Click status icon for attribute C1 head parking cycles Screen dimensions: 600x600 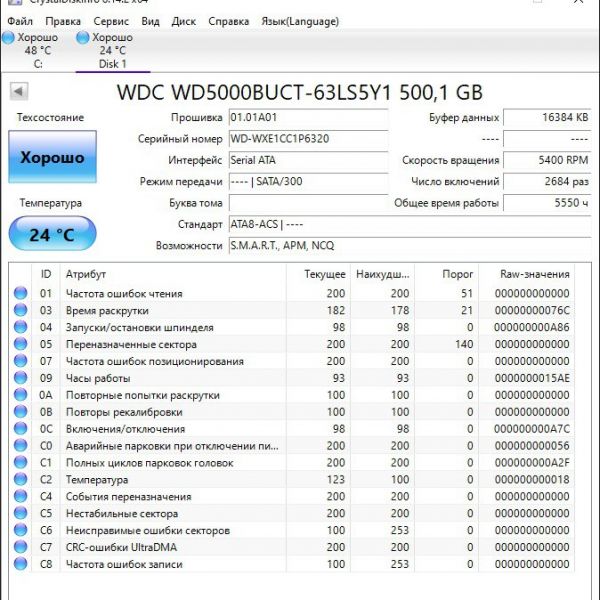[x=21, y=462]
